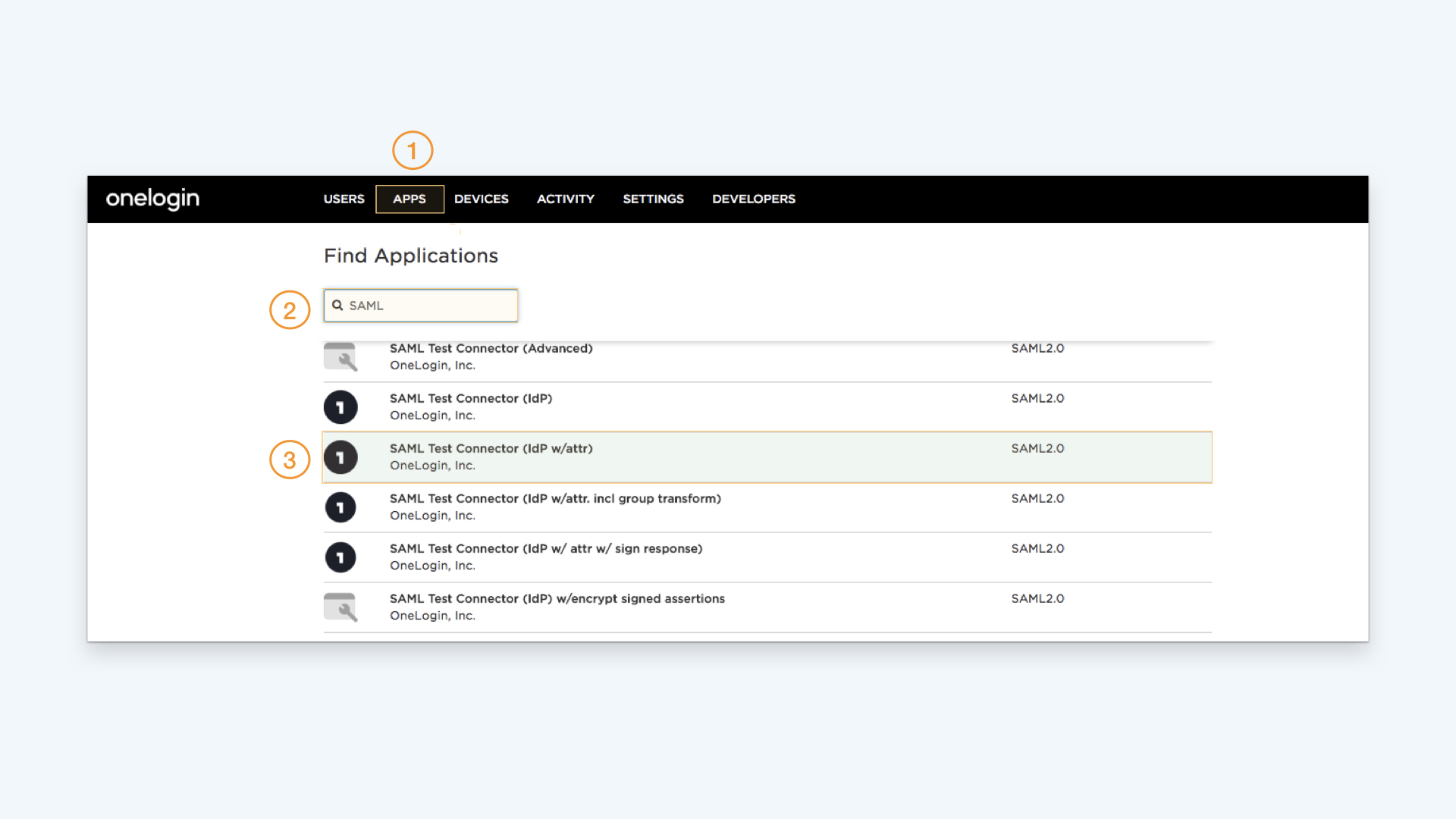Click icon for SAML Test Connector (IdP w/attr)

point(340,457)
